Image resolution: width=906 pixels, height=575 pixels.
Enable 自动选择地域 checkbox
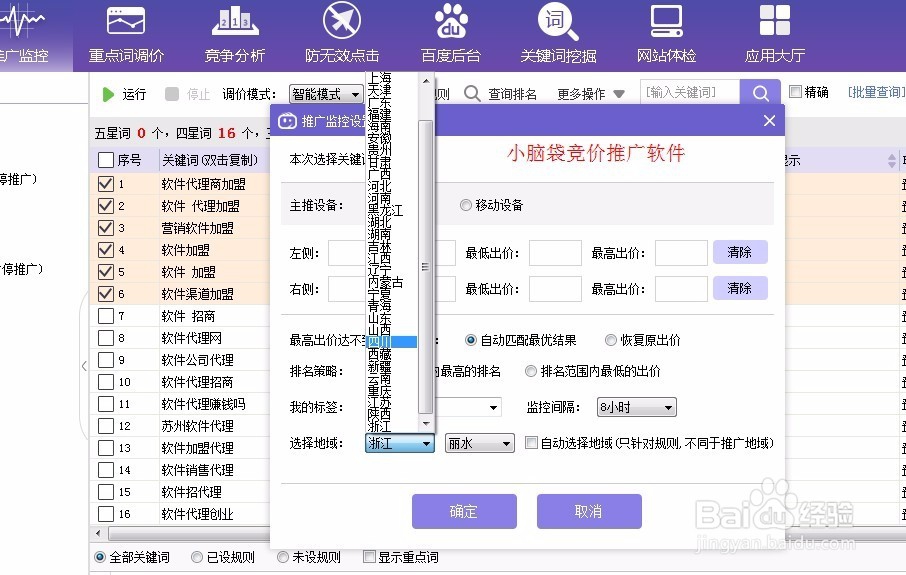pyautogui.click(x=531, y=443)
